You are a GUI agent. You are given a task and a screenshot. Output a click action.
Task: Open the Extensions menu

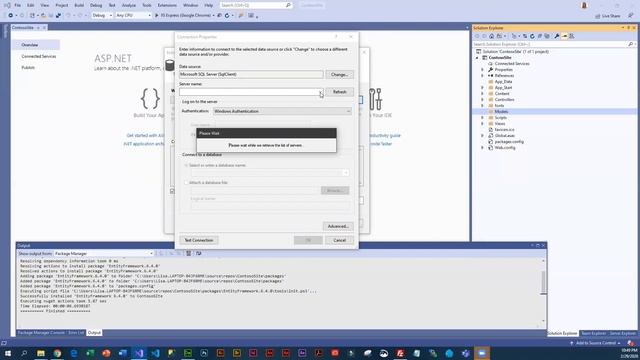coord(167,5)
